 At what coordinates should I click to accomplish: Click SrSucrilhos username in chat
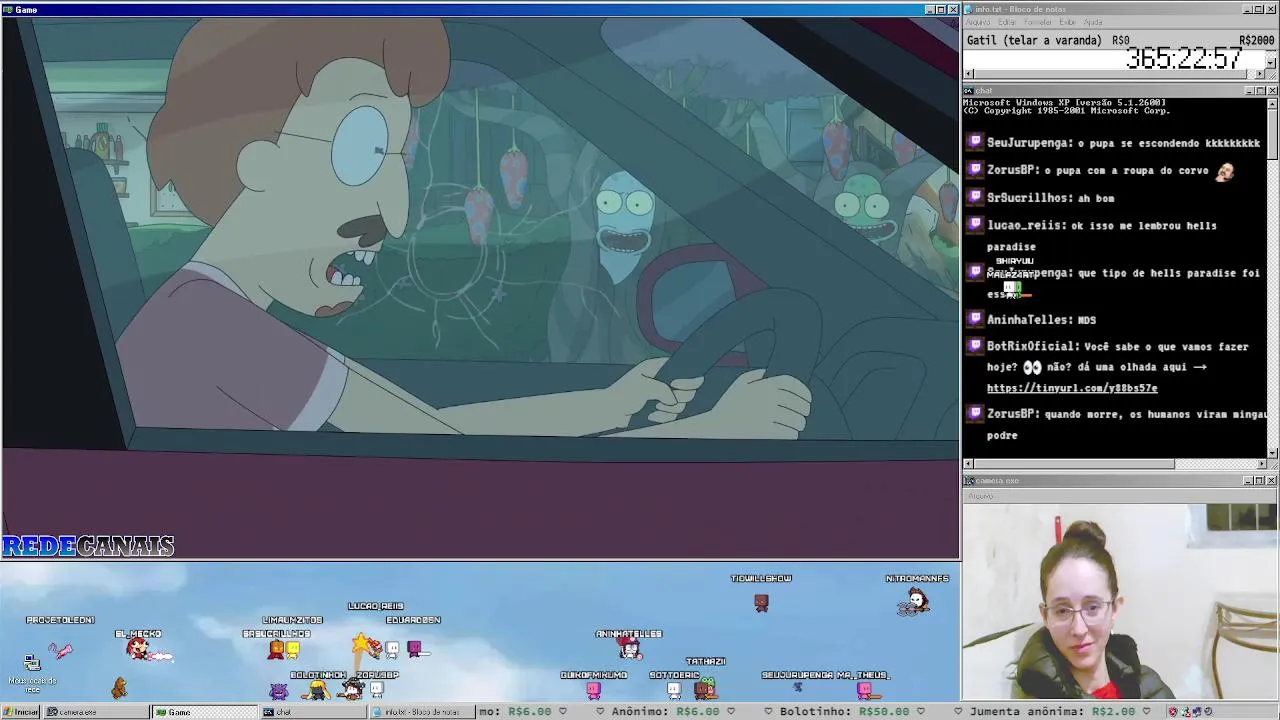click(x=1029, y=198)
